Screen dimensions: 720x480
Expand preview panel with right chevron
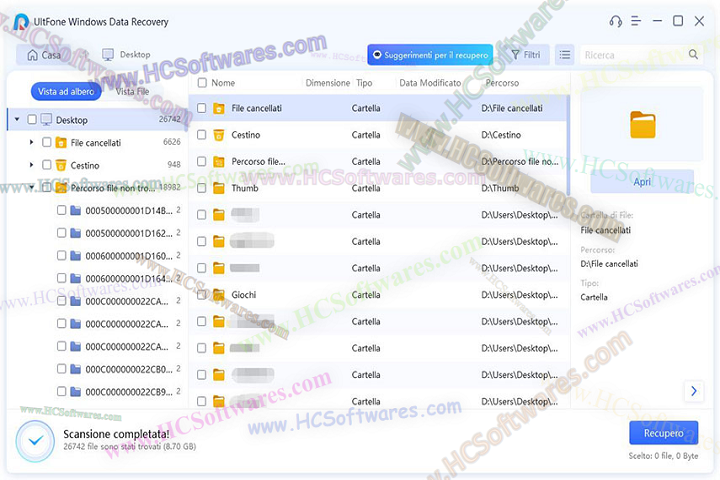[x=694, y=391]
